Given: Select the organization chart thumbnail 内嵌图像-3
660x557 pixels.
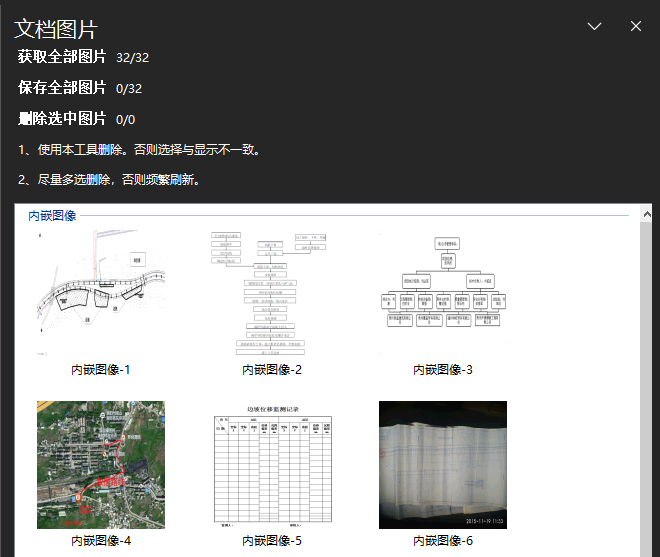Looking at the screenshot, I should [x=443, y=293].
